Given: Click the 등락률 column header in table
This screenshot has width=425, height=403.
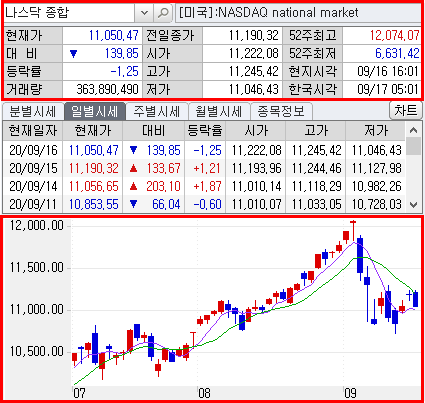Looking at the screenshot, I should click(x=205, y=131).
